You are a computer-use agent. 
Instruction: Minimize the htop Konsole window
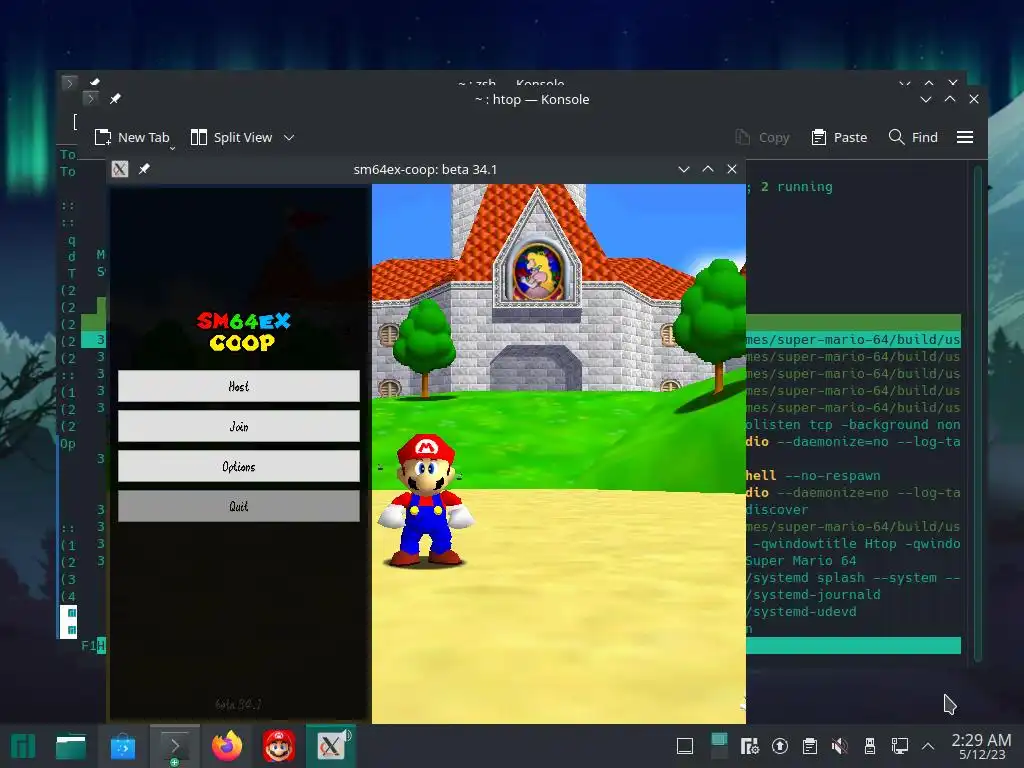pos(925,99)
